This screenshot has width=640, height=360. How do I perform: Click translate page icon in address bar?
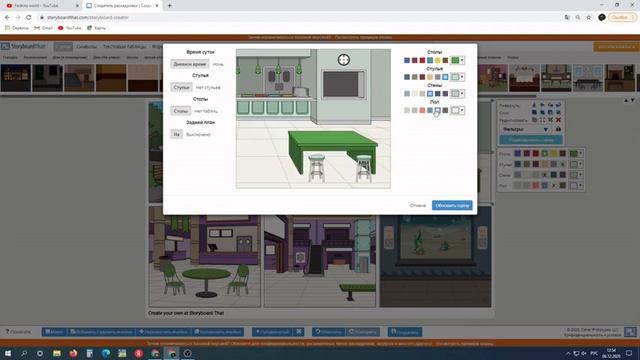pos(567,18)
